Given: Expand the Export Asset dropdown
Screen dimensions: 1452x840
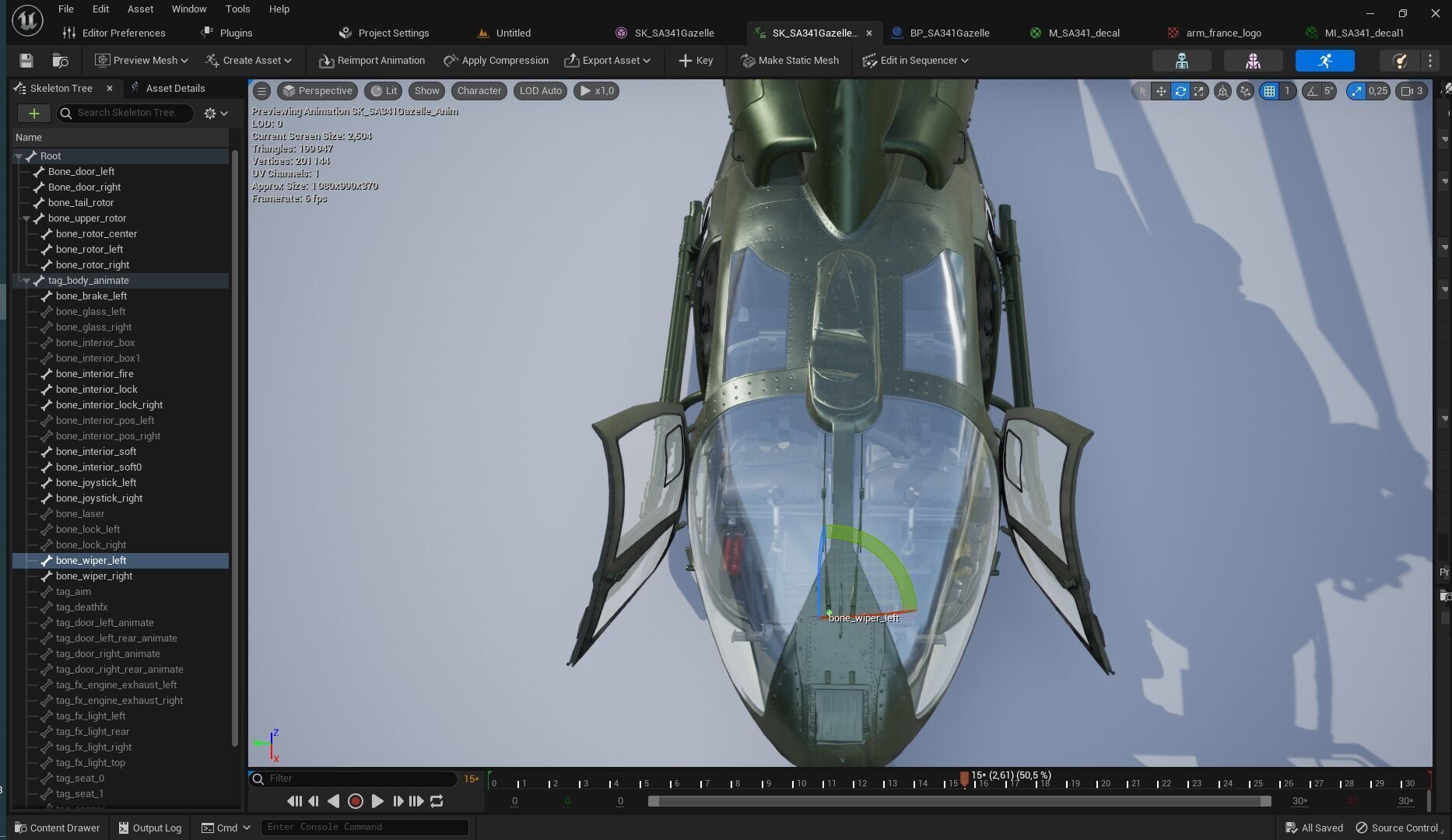Looking at the screenshot, I should point(607,61).
